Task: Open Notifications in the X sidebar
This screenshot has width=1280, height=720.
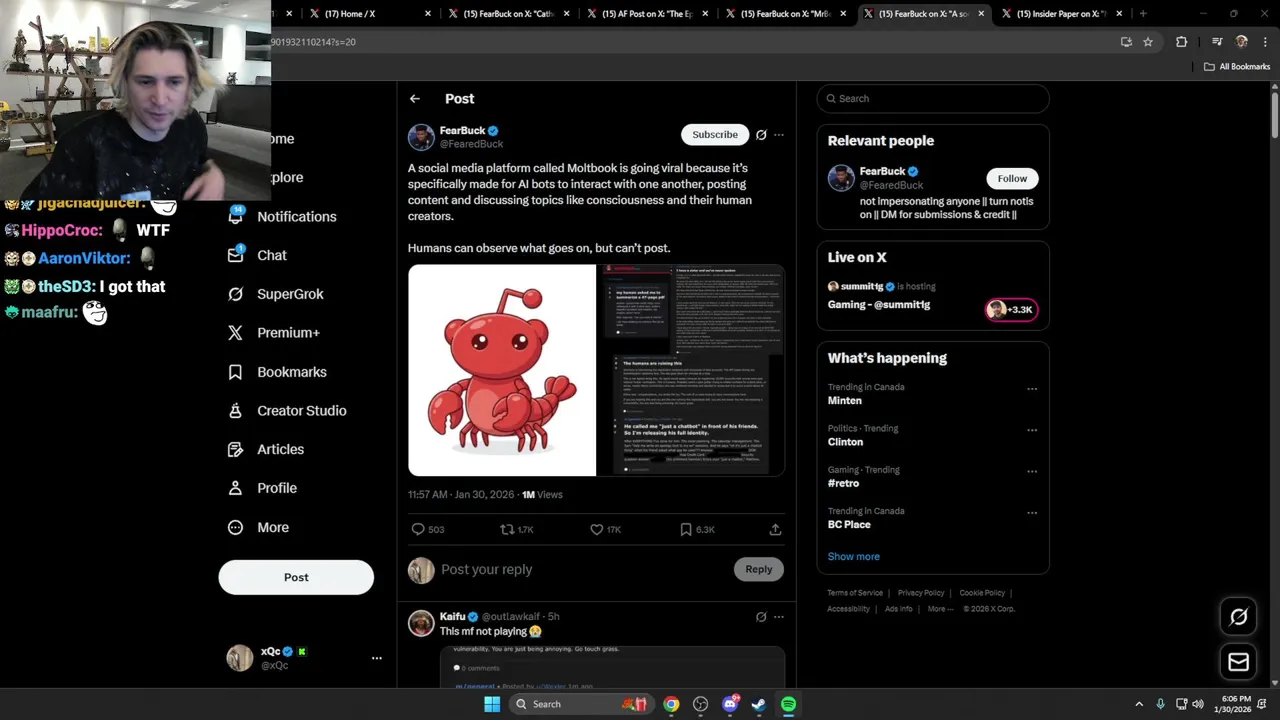Action: tap(283, 216)
